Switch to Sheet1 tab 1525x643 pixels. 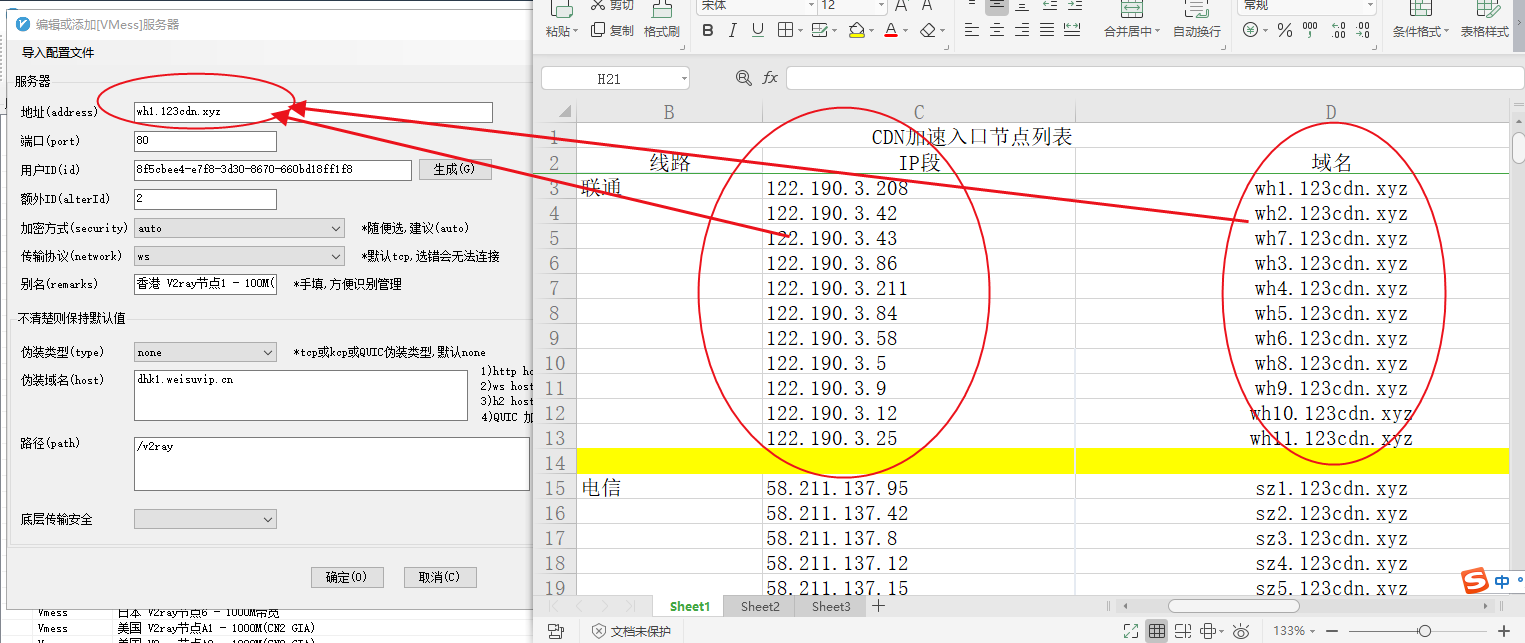(689, 606)
